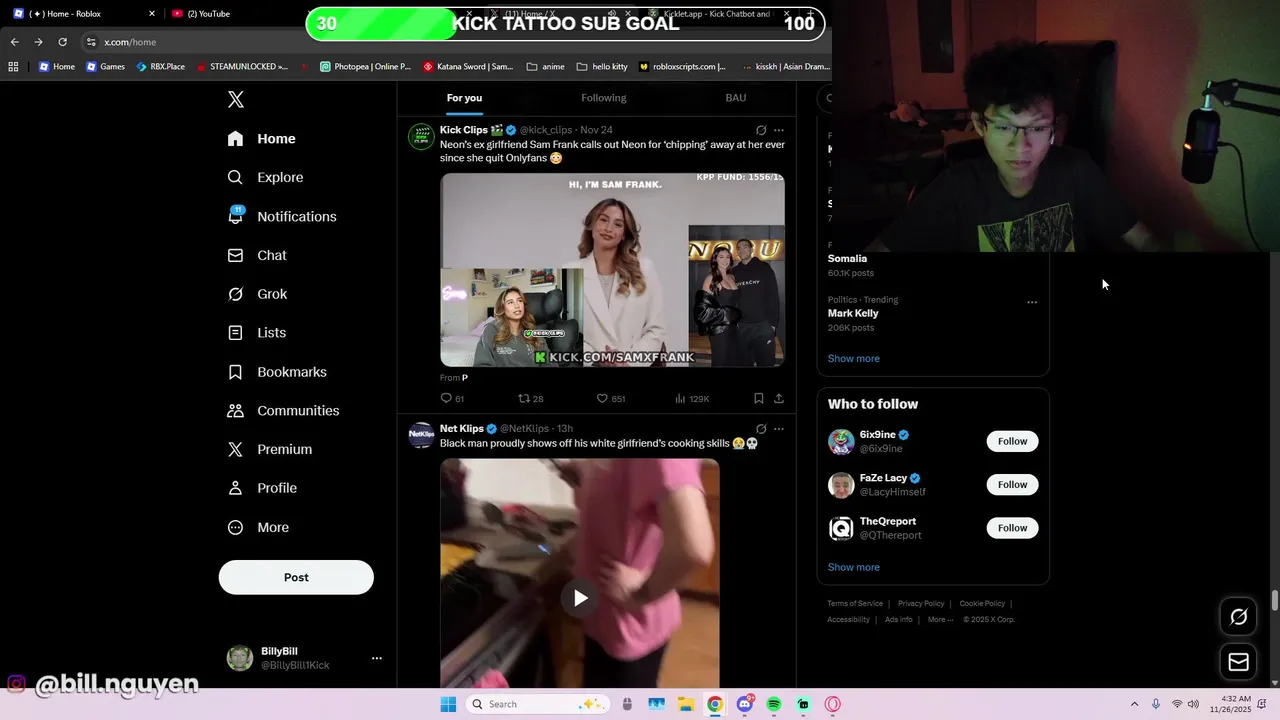Switch to the For you tab
This screenshot has height=720, width=1280.
point(464,98)
